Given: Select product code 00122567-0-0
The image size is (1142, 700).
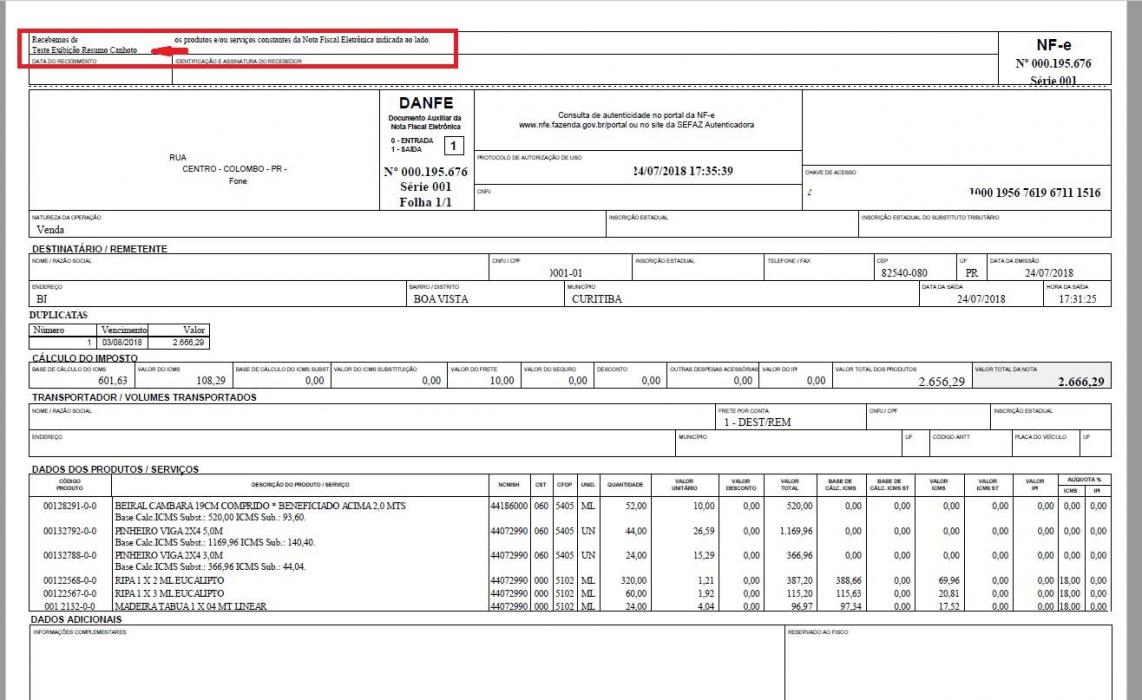Looking at the screenshot, I should [70, 594].
